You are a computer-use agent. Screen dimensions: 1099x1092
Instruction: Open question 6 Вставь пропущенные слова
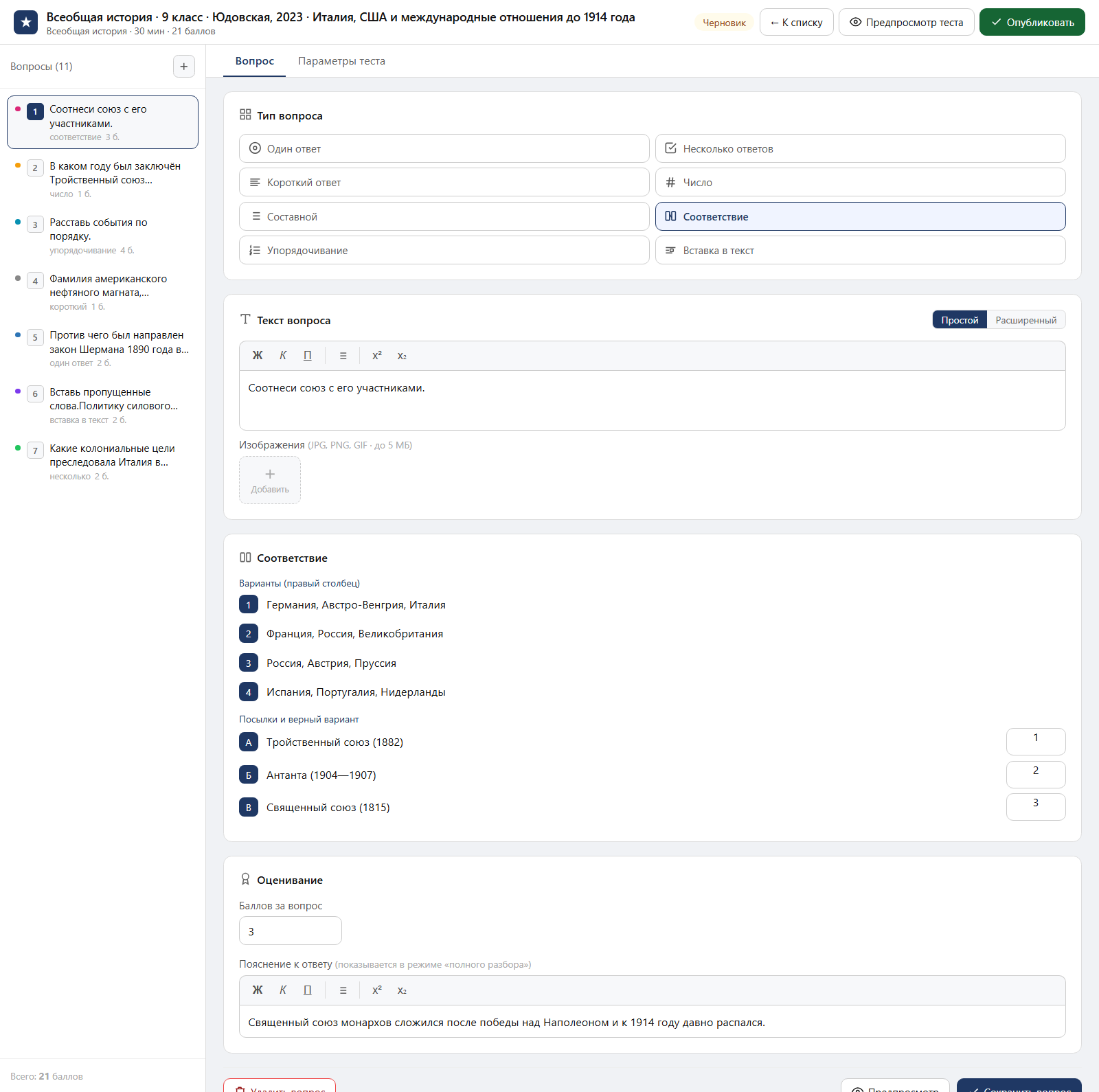tap(102, 405)
